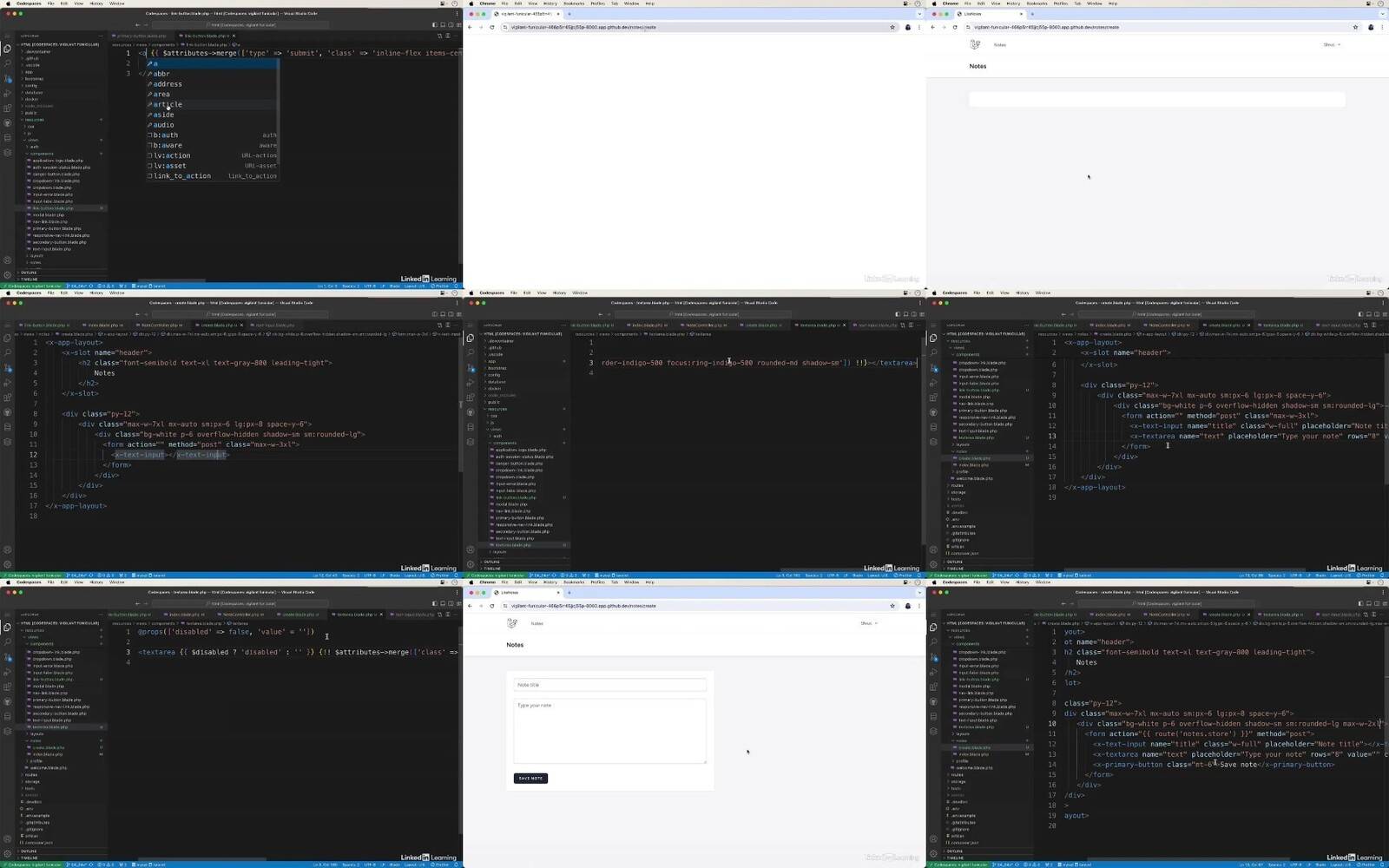Screen dimensions: 1389x868
Task: Open Search in the middle-right VS Code activity bar
Action: pyautogui.click(x=933, y=352)
